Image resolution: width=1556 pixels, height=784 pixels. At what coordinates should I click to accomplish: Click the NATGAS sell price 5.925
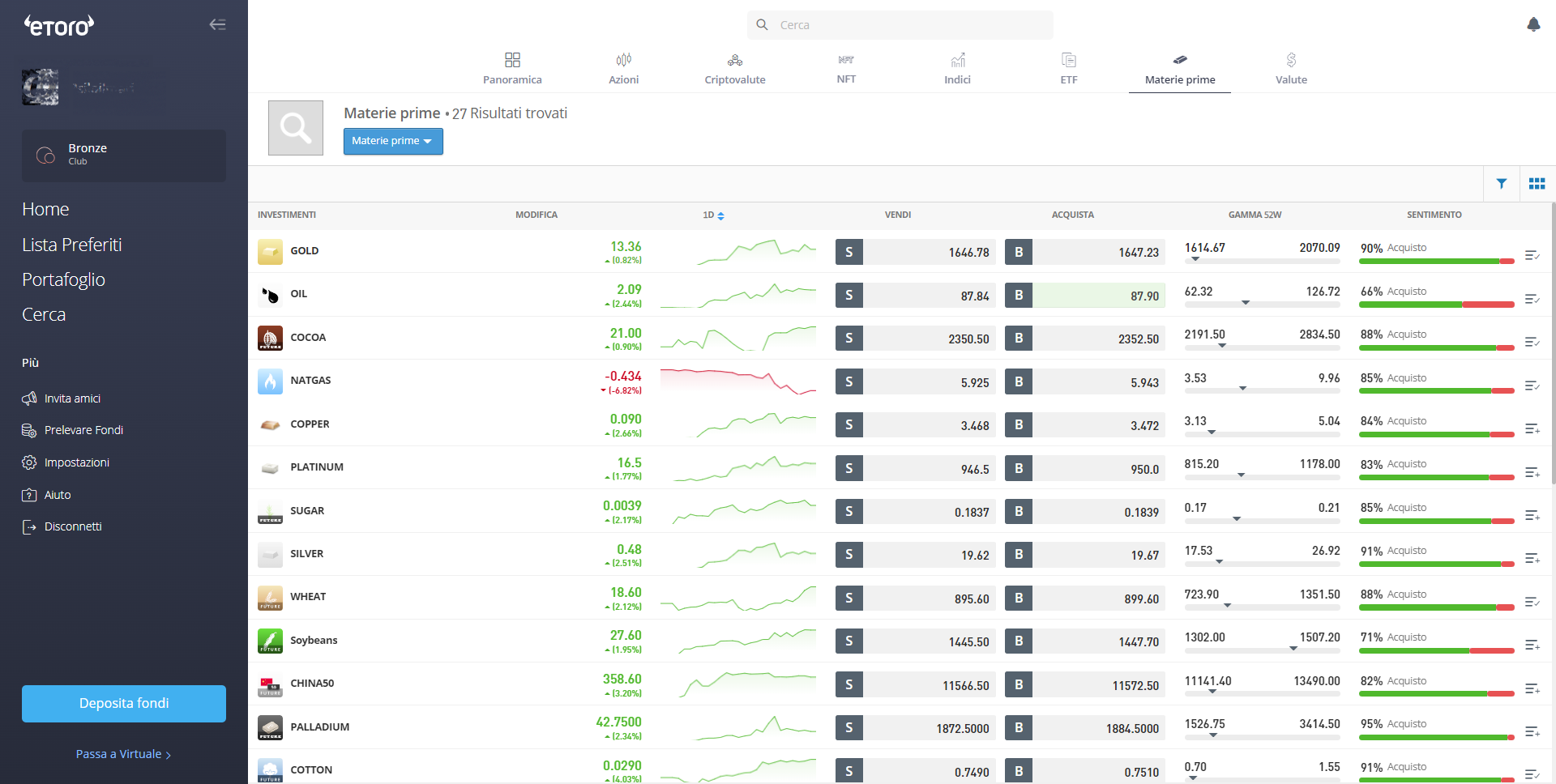(929, 381)
